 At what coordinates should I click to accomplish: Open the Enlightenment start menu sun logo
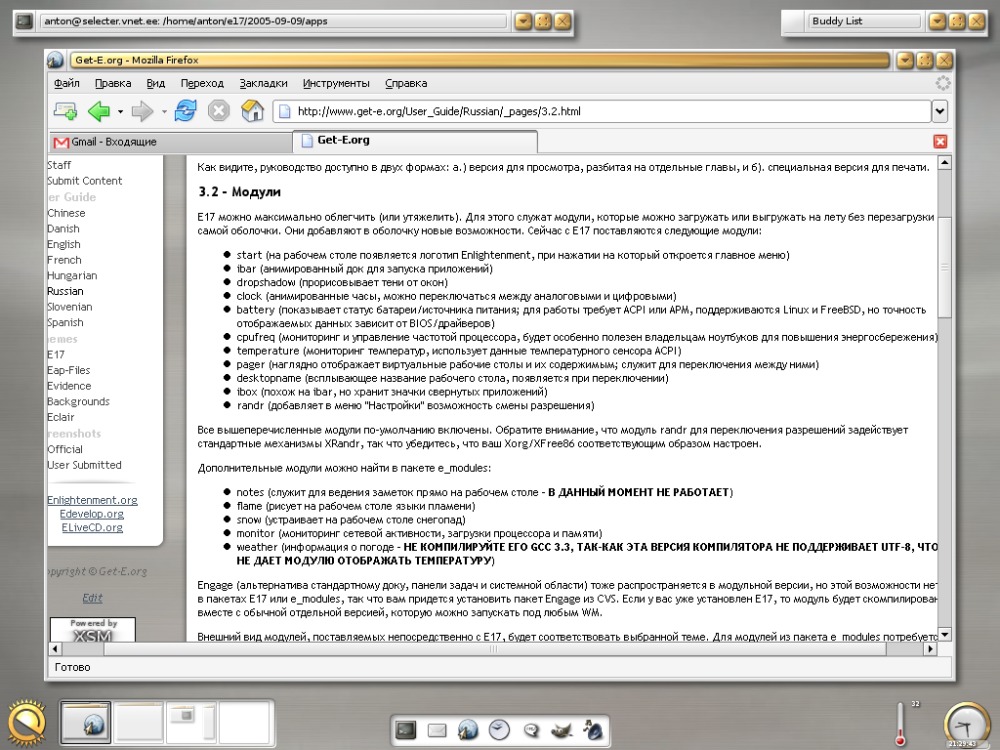coord(26,723)
